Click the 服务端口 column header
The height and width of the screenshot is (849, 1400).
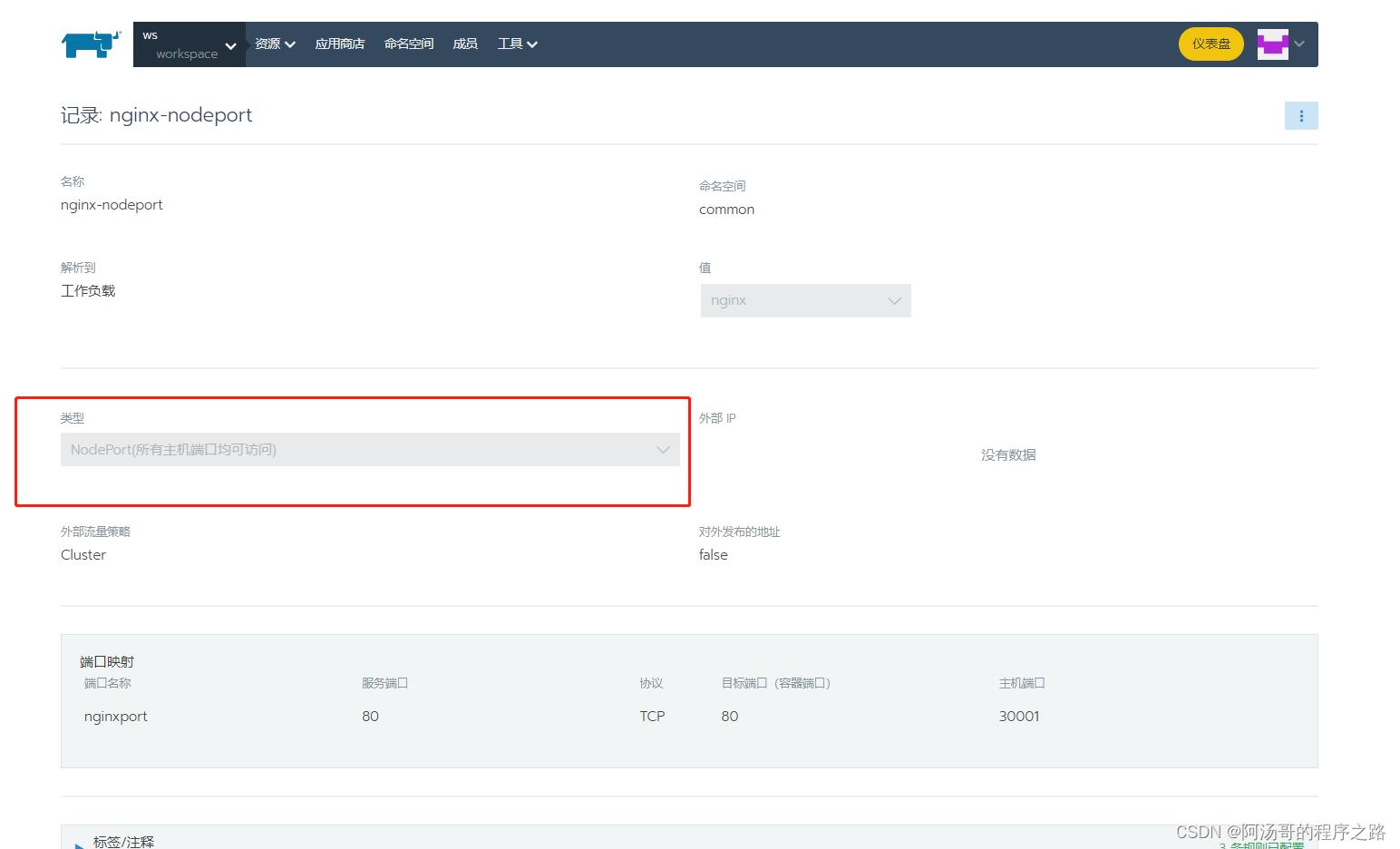(x=384, y=683)
